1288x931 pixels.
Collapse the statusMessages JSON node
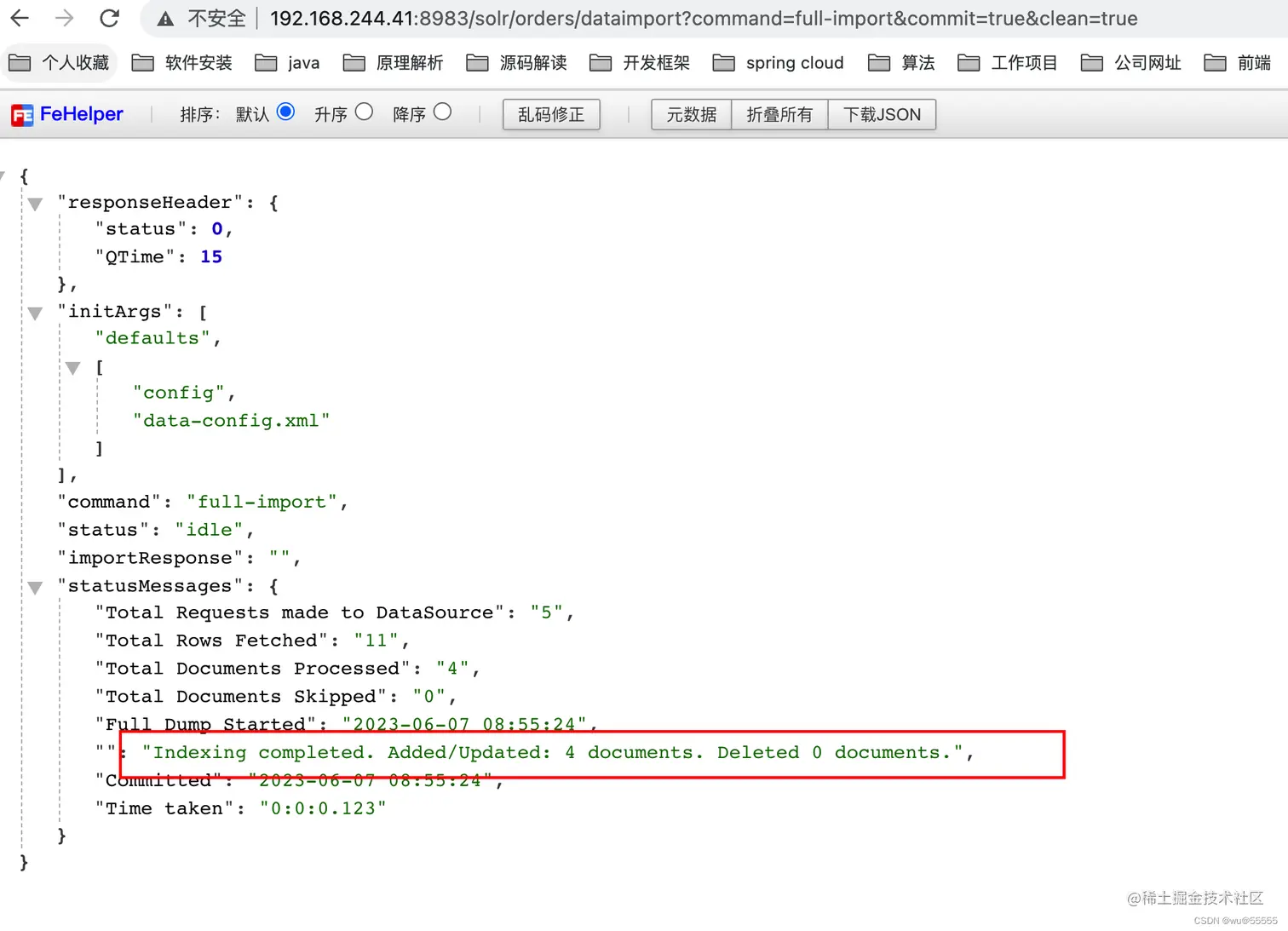point(35,588)
